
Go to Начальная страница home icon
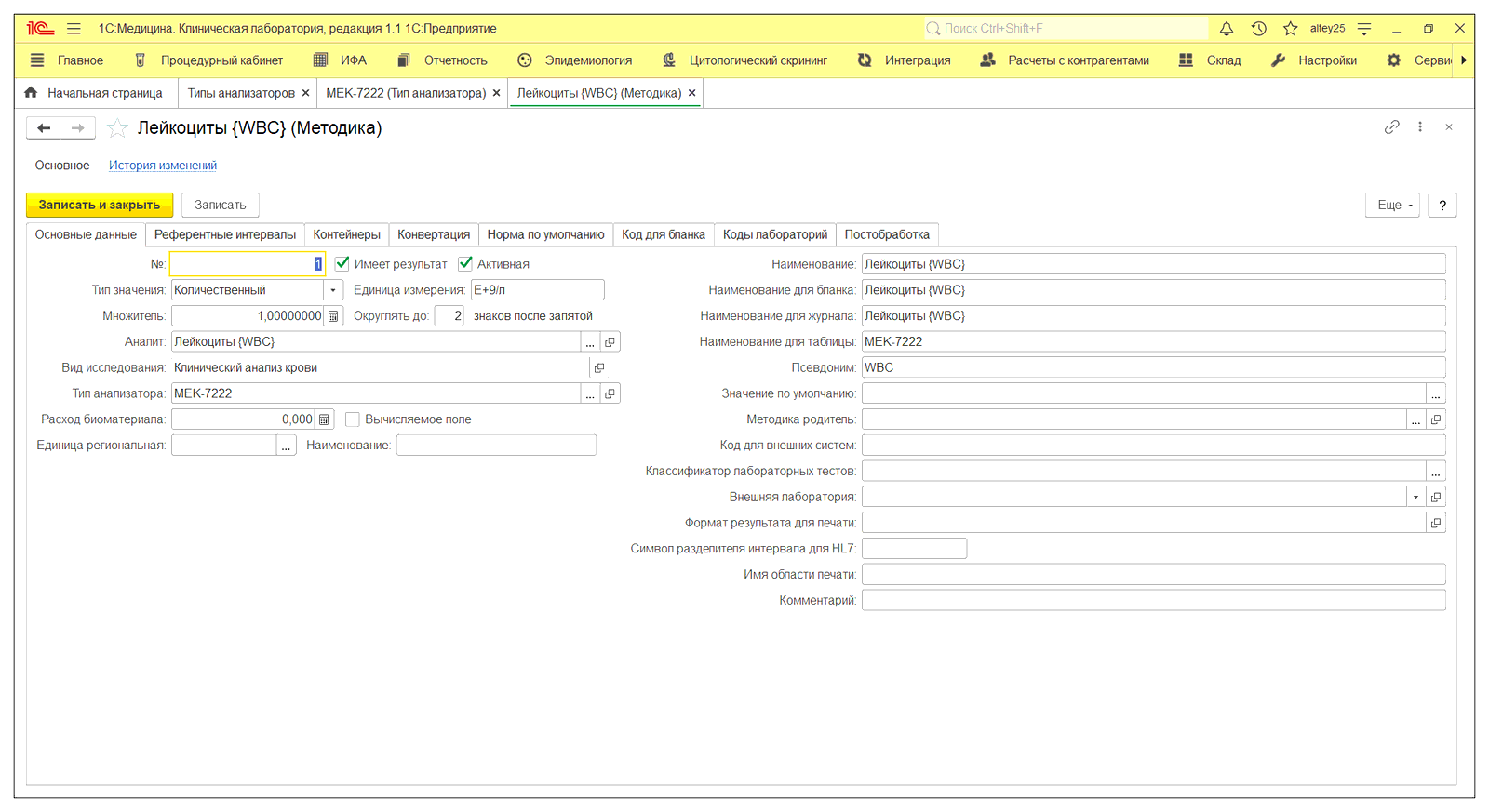31,93
